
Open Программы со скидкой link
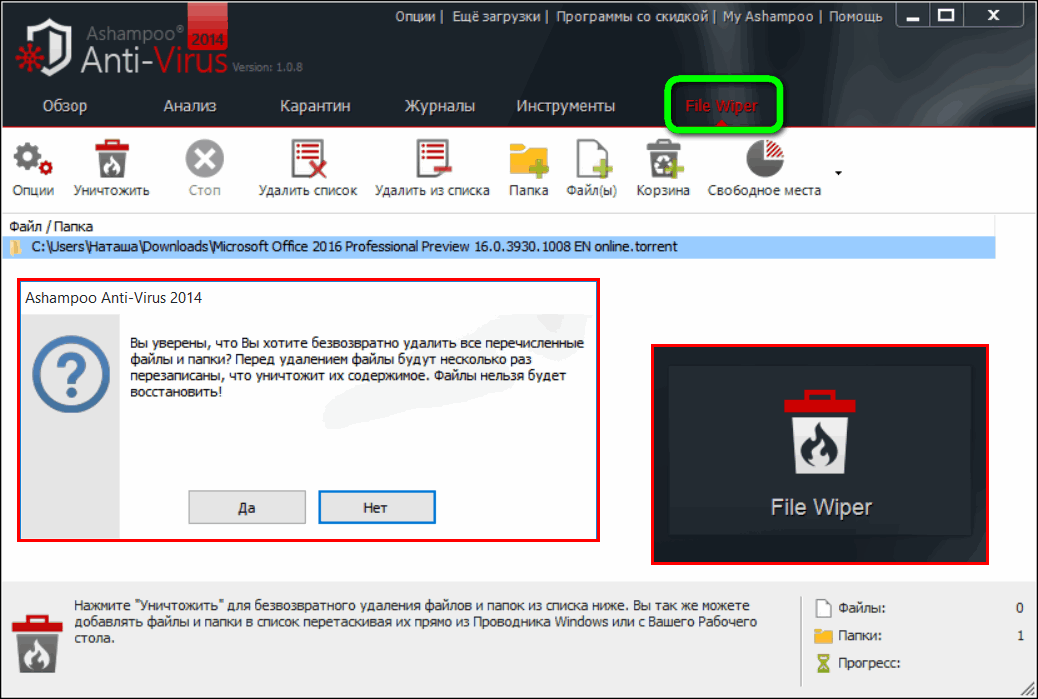coord(632,17)
